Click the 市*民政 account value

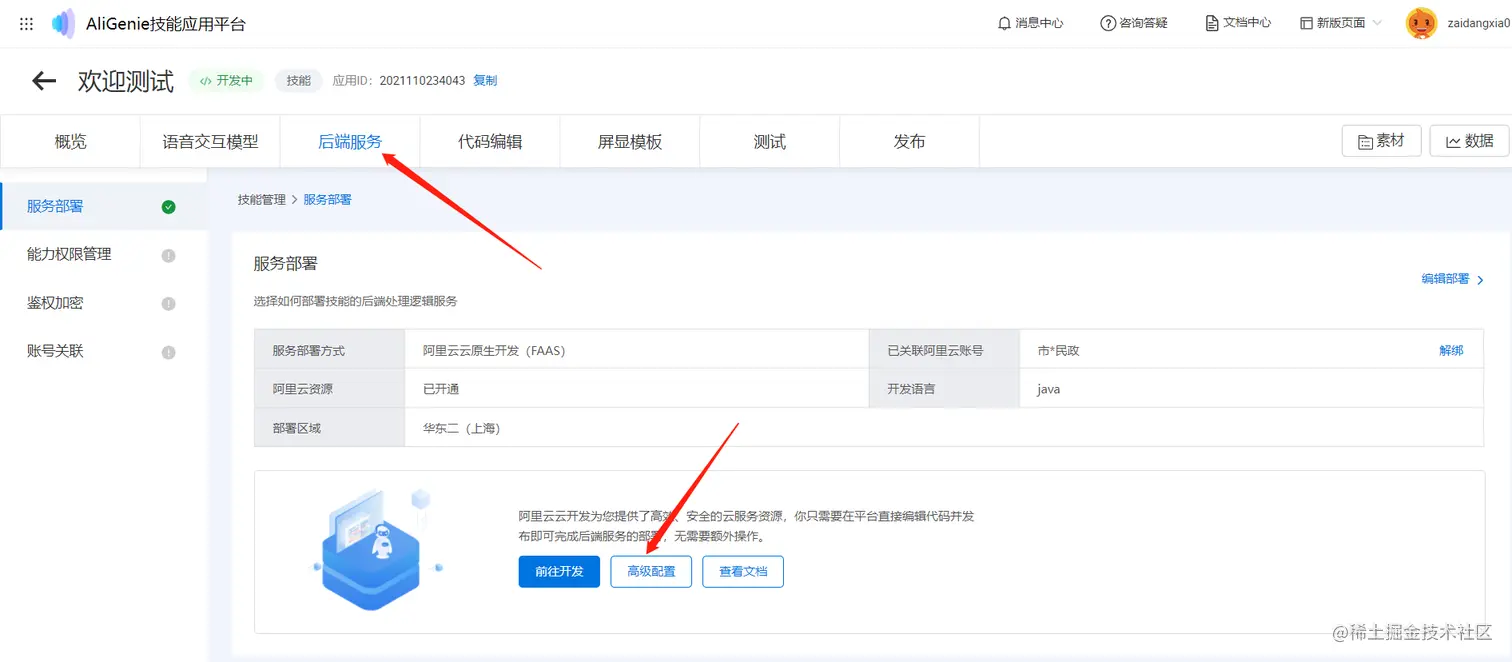pos(1058,351)
